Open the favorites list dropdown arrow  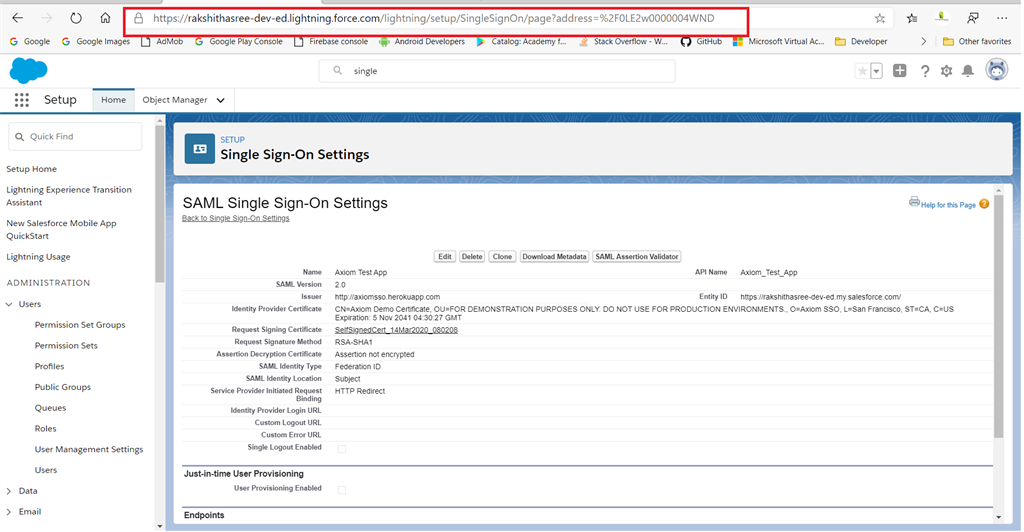pos(876,71)
